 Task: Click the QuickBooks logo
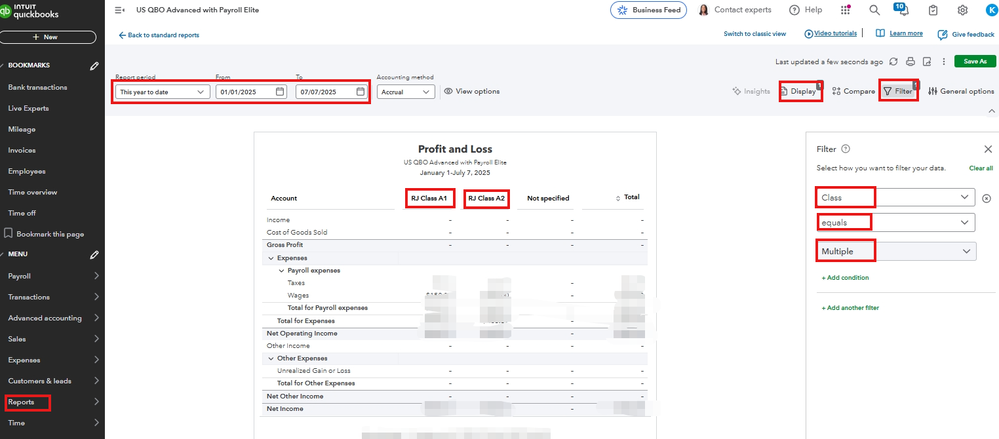29,11
